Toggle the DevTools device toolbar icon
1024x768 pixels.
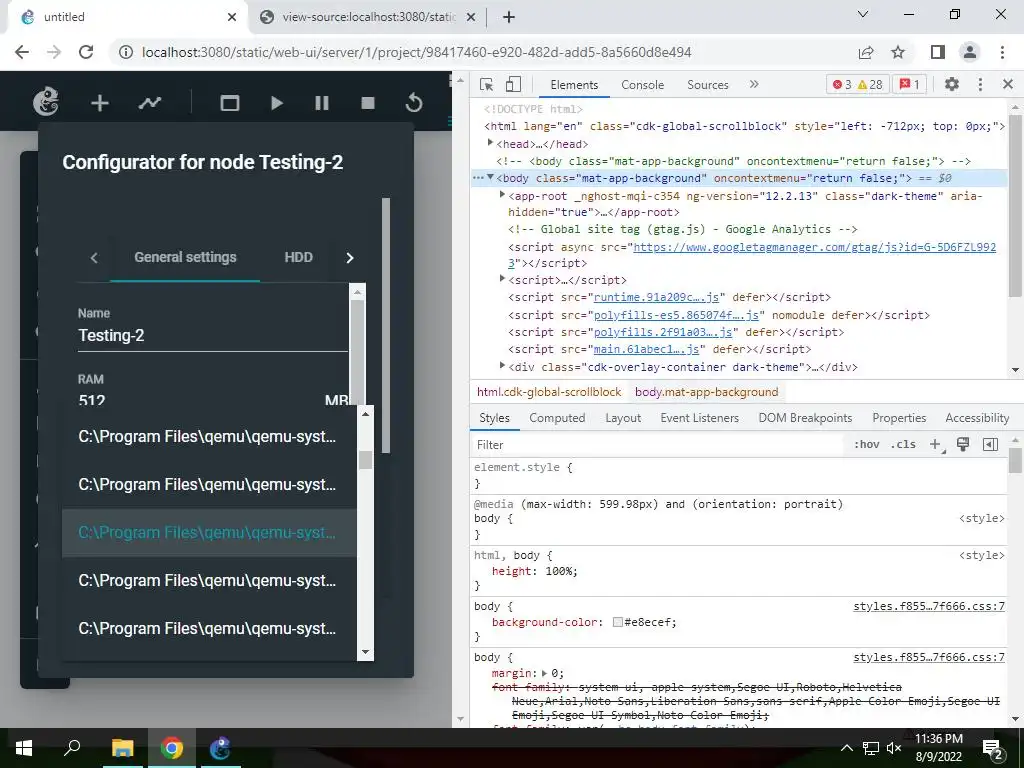tap(513, 84)
